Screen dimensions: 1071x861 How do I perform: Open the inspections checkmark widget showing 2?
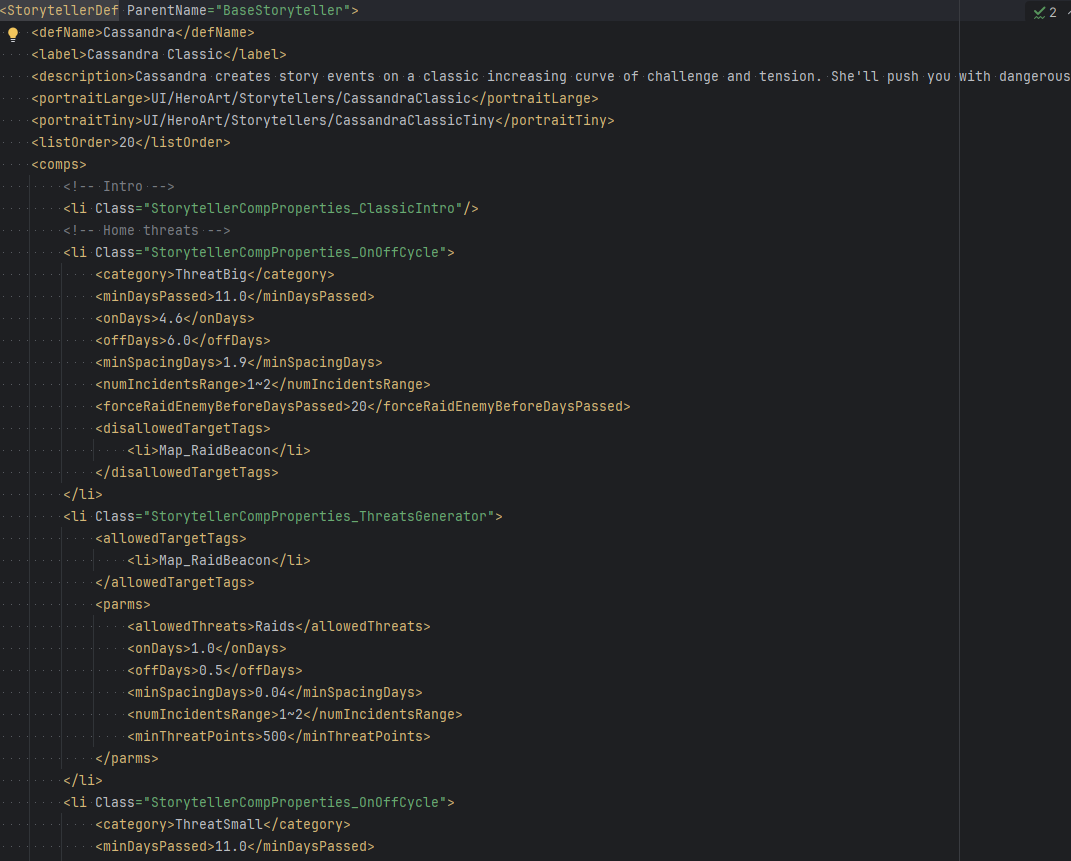(x=1045, y=12)
